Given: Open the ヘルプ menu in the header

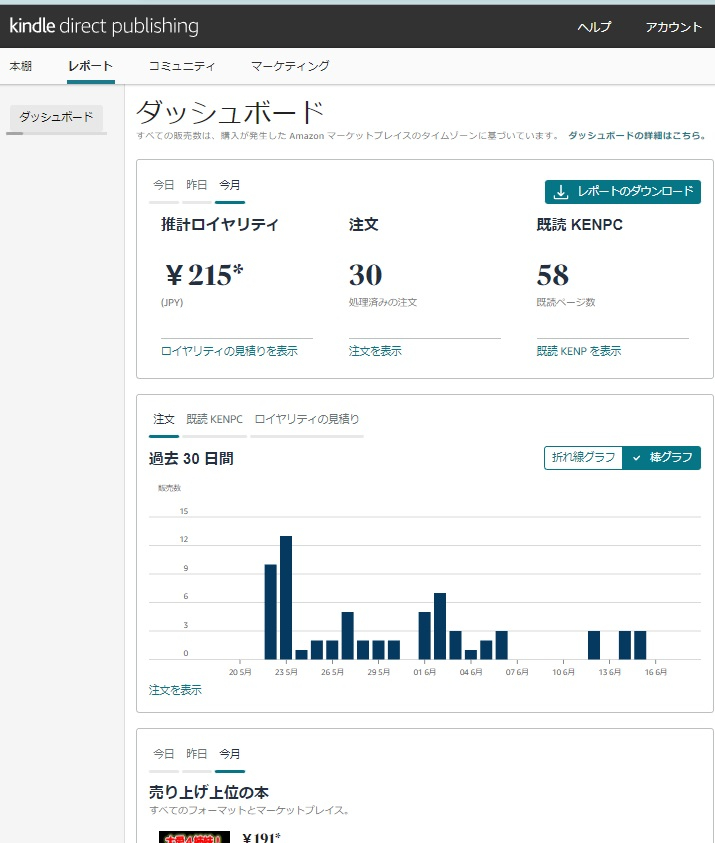Looking at the screenshot, I should pyautogui.click(x=594, y=27).
